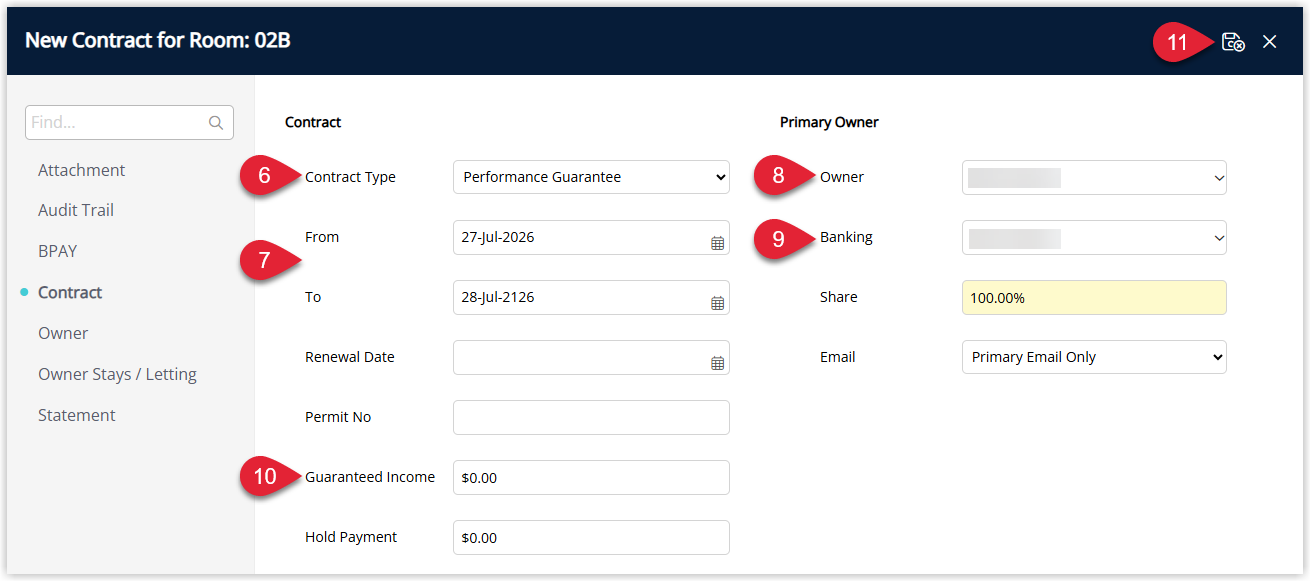Click the 'Email' label
Screen dimensions: 1311x582
coord(838,357)
